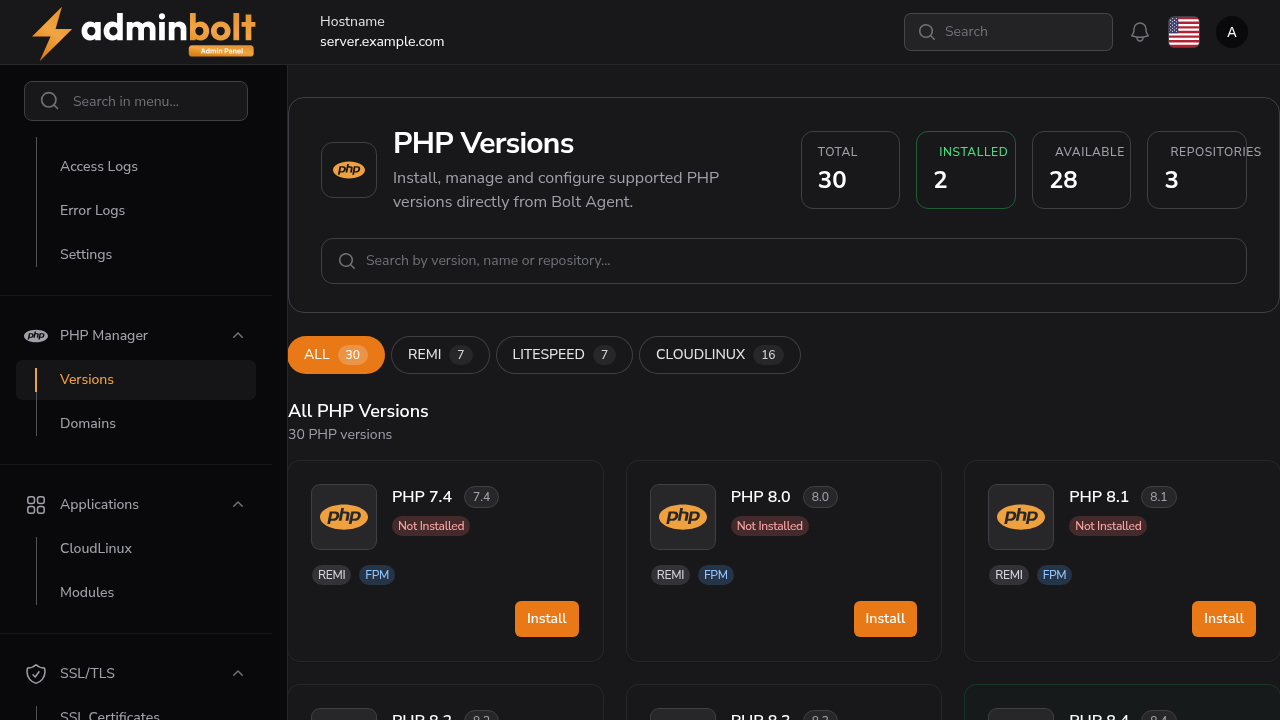This screenshot has width=1280, height=720.
Task: Click the INSTALLED 2 stat card
Action: [x=966, y=170]
